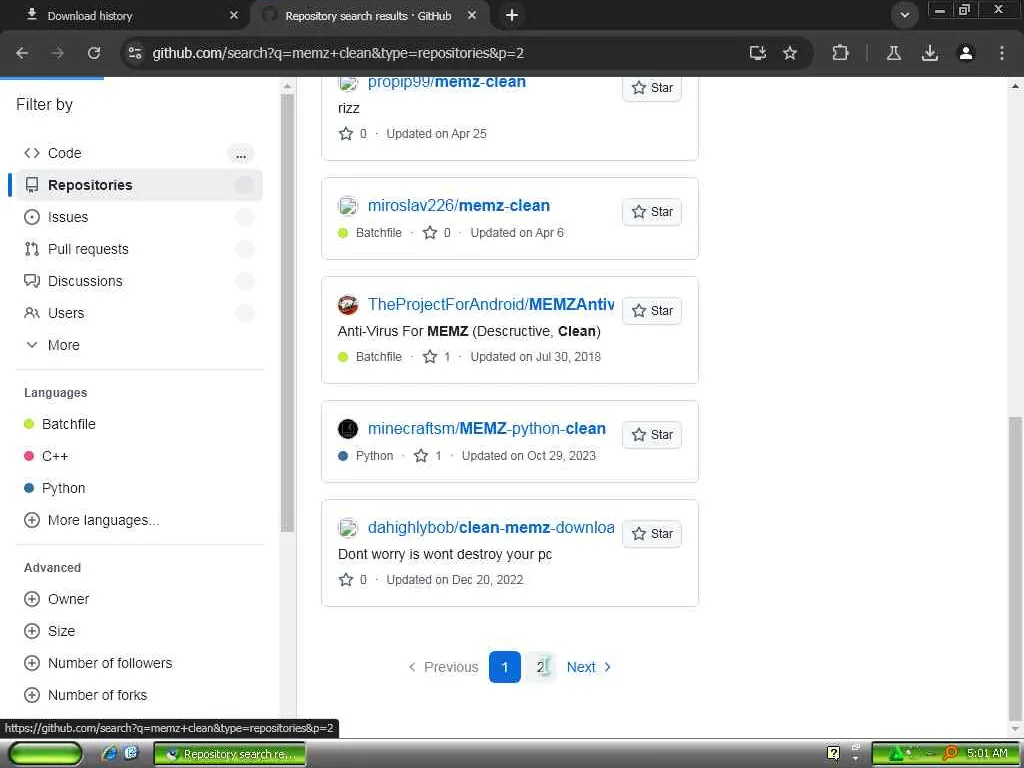Click miroslav226 avatar placeholder
Image resolution: width=1024 pixels, height=768 pixels.
(348, 206)
